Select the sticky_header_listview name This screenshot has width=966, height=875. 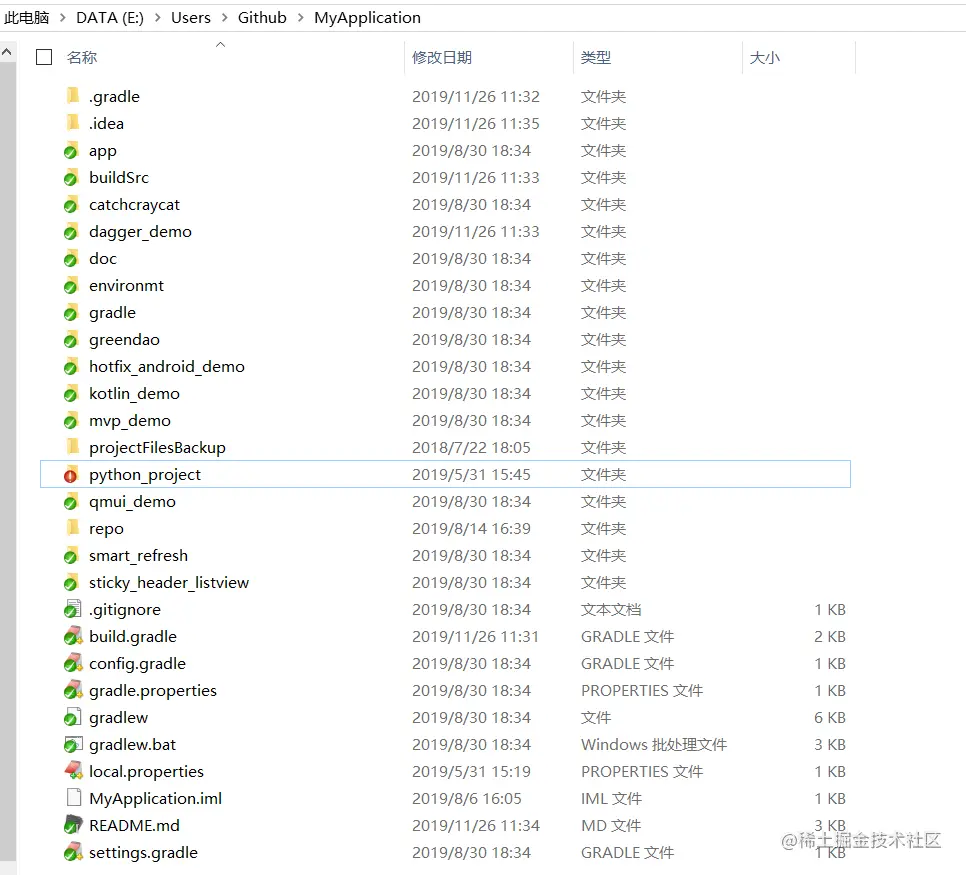(169, 583)
